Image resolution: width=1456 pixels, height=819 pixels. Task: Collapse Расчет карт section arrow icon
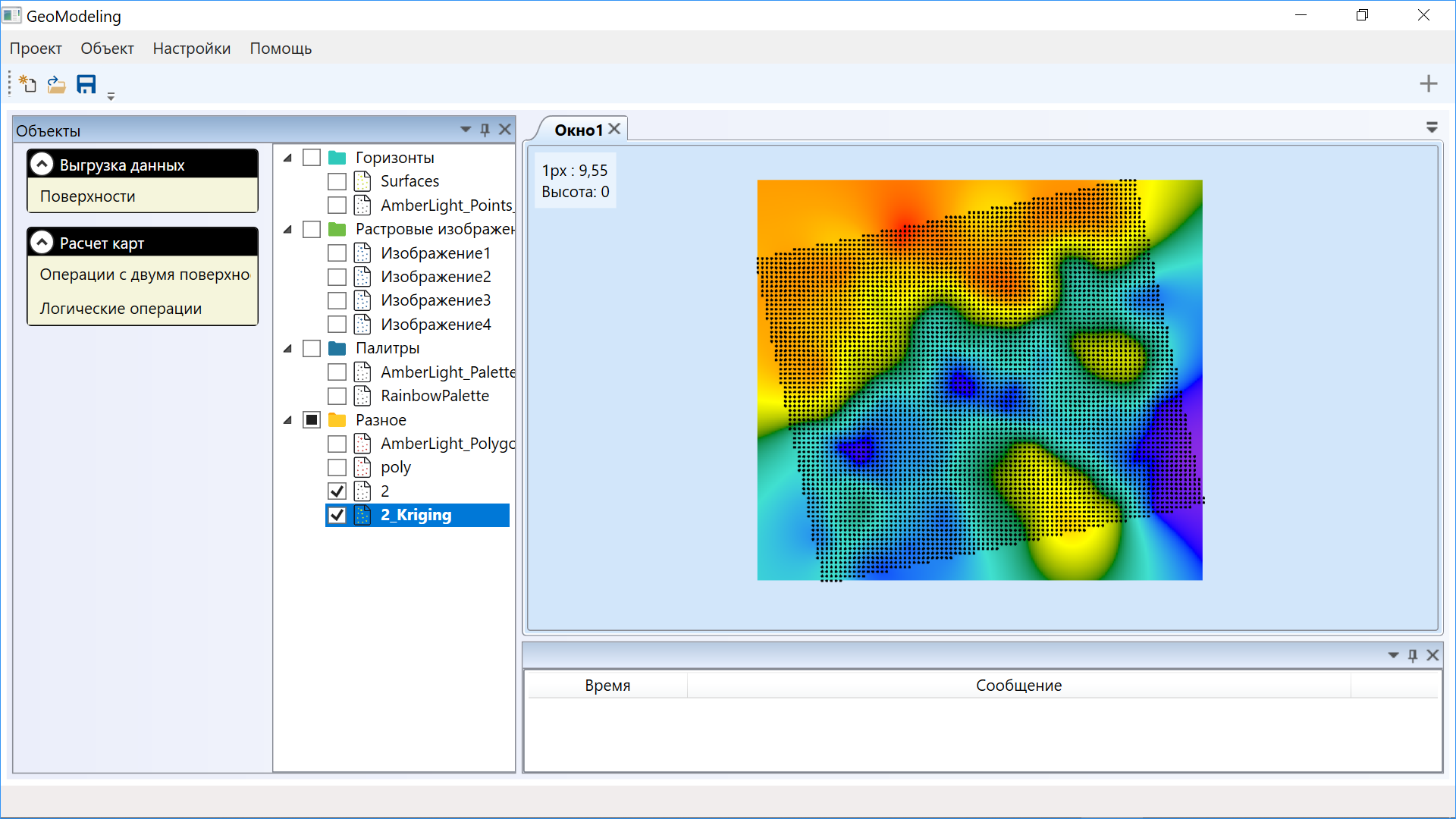click(42, 243)
